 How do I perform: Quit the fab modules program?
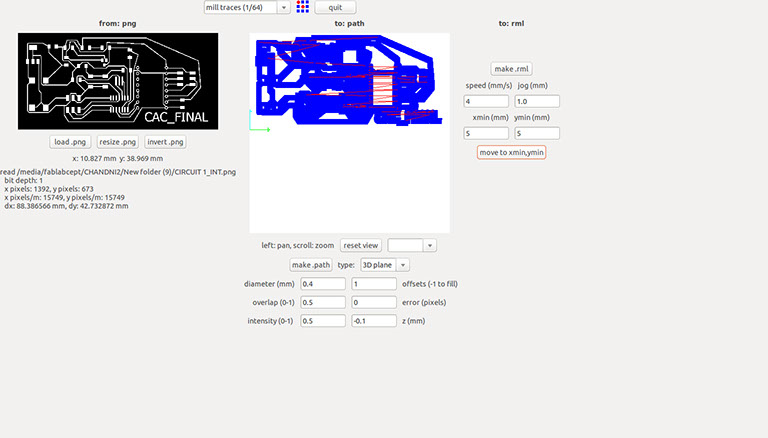(336, 7)
